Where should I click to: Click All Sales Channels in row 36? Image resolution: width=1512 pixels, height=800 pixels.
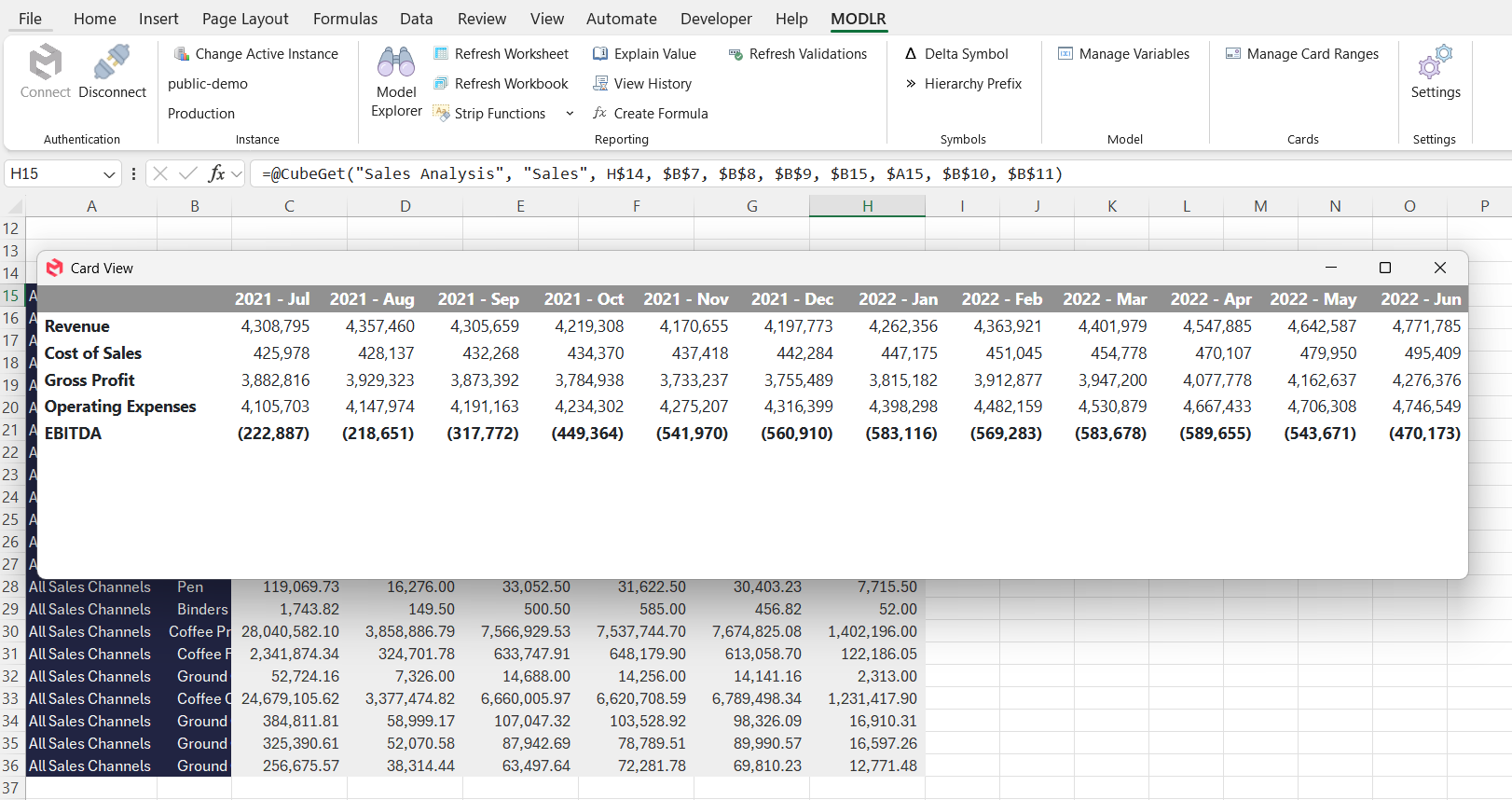coord(91,766)
